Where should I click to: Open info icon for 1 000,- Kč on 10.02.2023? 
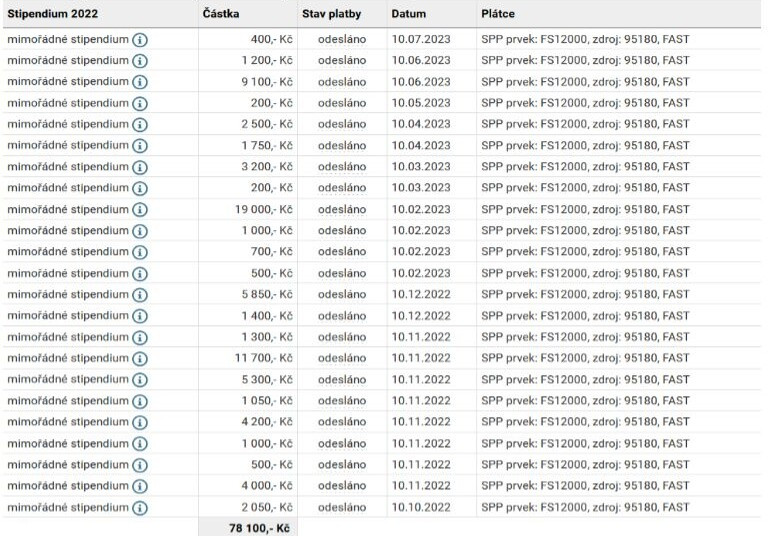pyautogui.click(x=140, y=231)
